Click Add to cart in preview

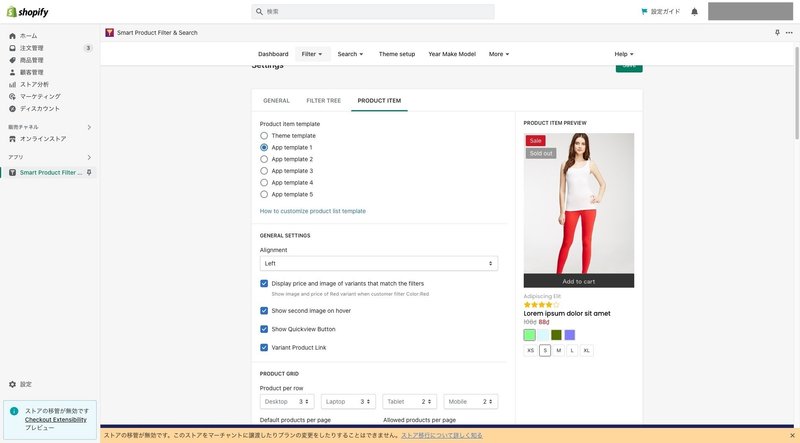click(579, 281)
